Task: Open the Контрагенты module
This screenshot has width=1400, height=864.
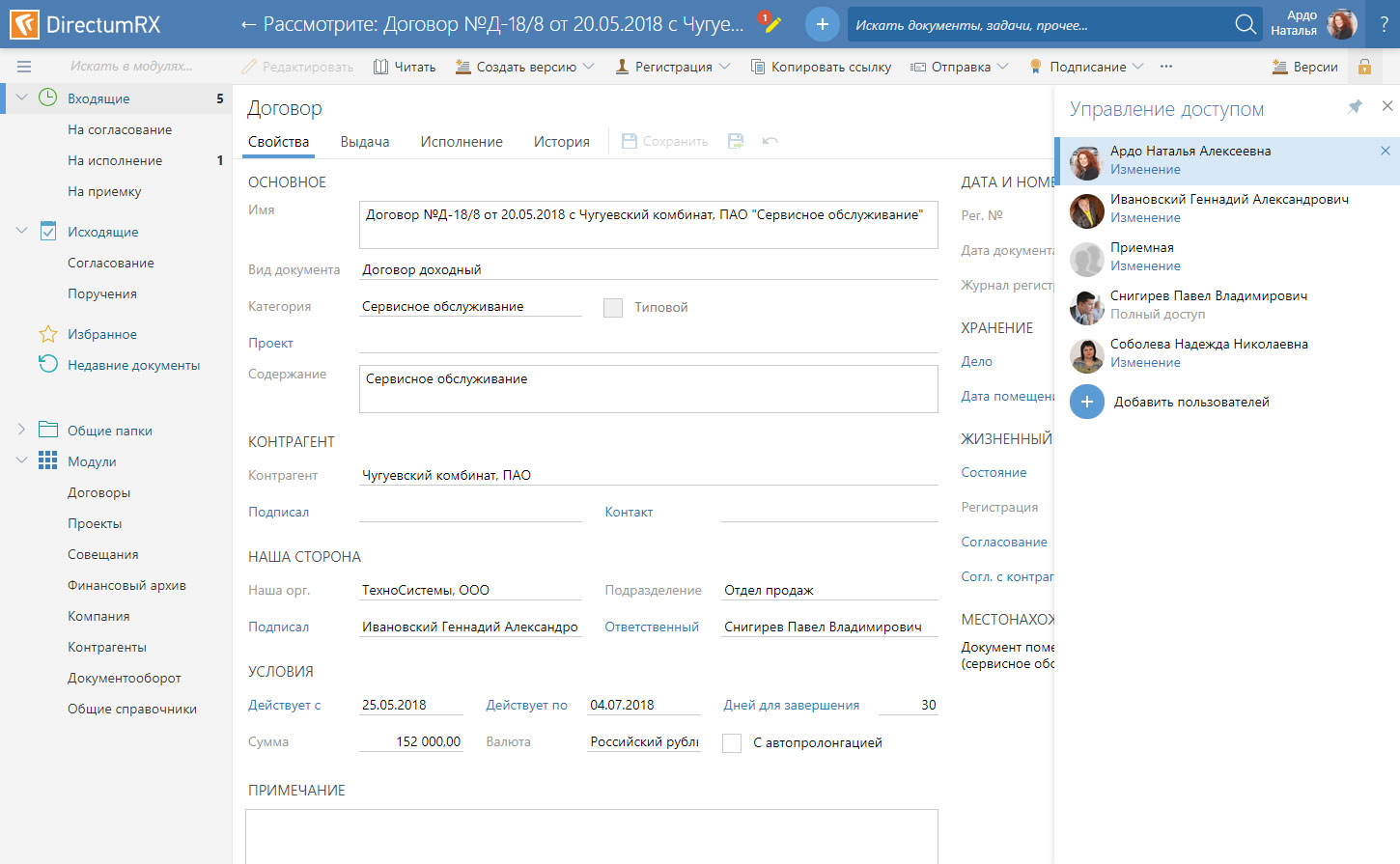Action: pos(107,647)
